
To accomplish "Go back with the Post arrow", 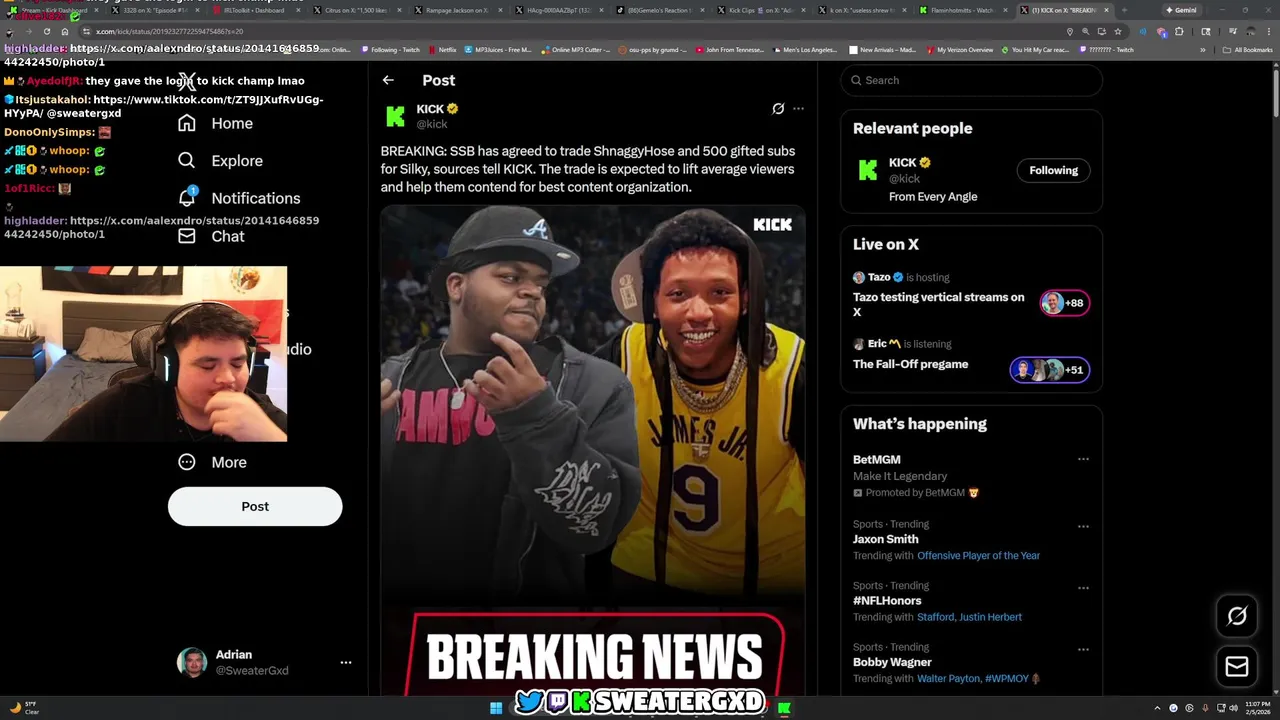I will click(x=388, y=80).
